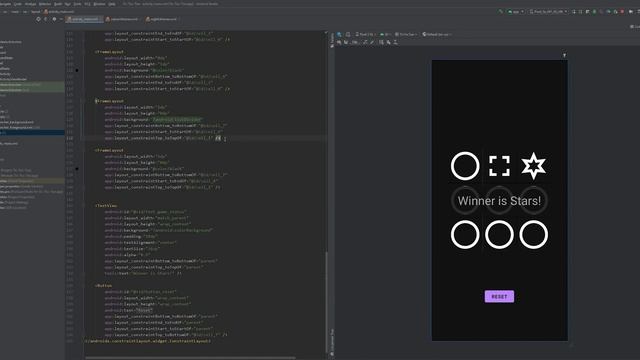Open the Navigate menu
The image size is (640, 360).
(x=5, y=4)
